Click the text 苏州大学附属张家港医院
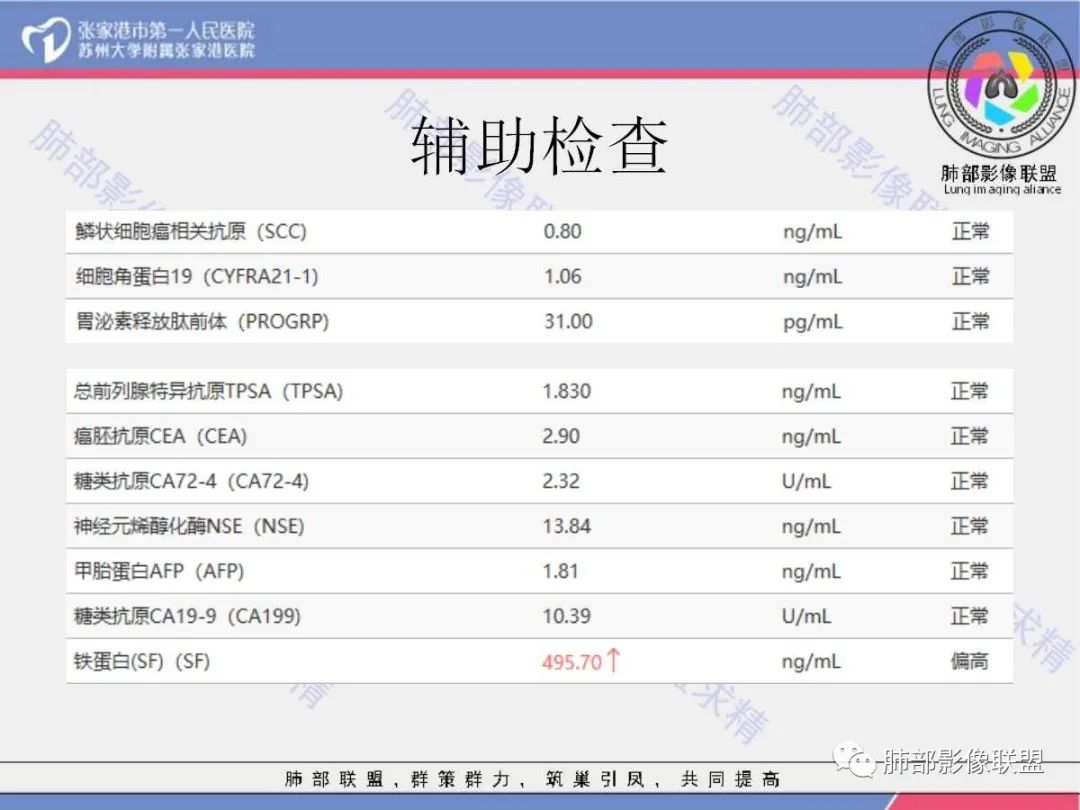Viewport: 1080px width, 810px height. click(166, 50)
